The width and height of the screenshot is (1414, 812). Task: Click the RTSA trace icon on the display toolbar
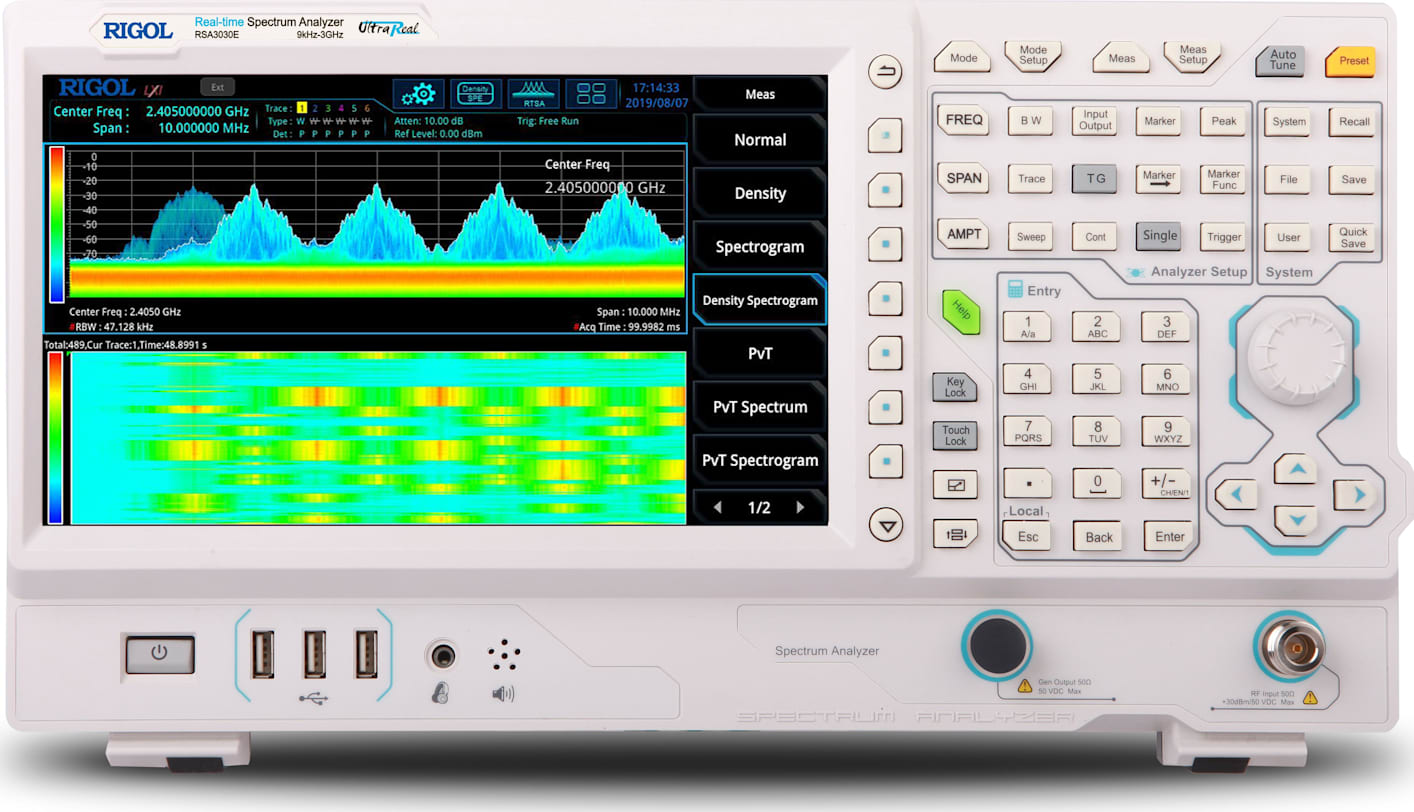point(533,92)
